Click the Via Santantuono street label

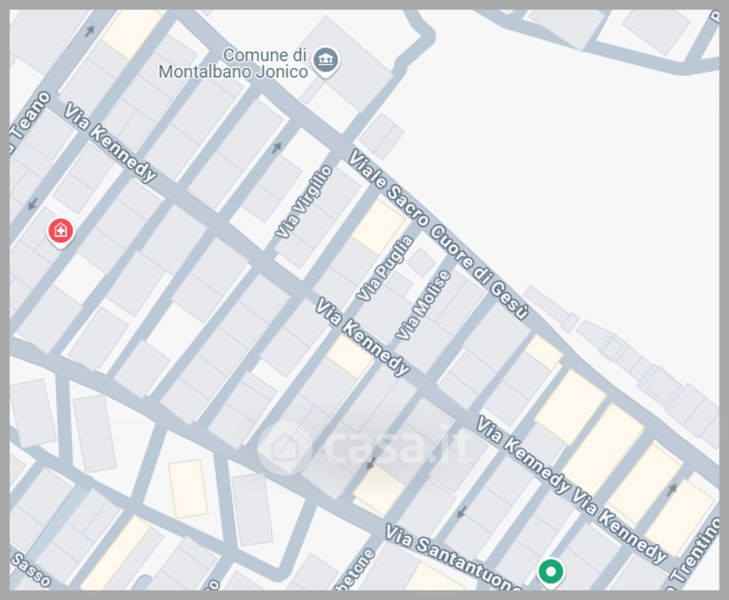coord(452,558)
